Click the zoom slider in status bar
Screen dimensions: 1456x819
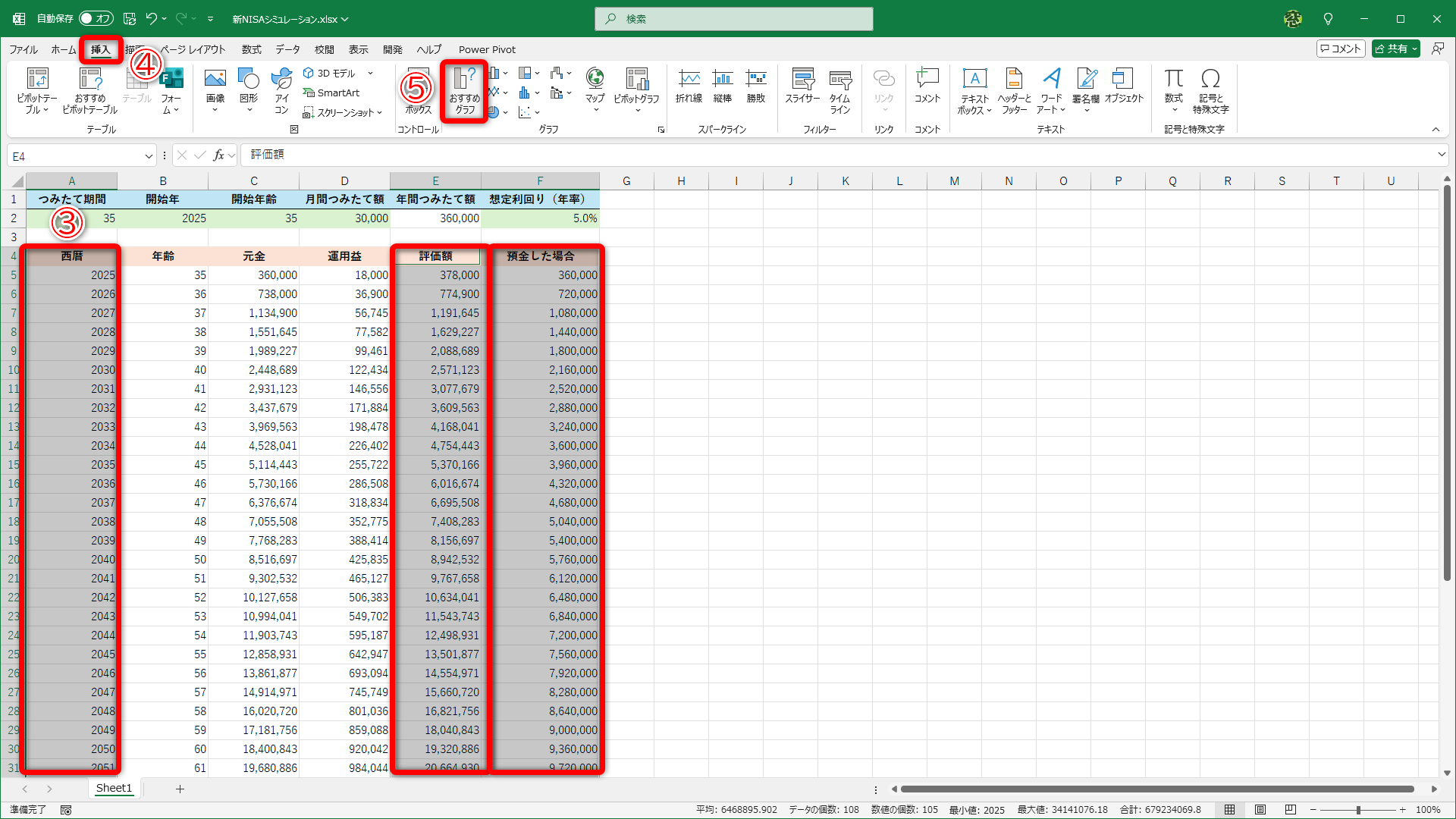click(1358, 810)
